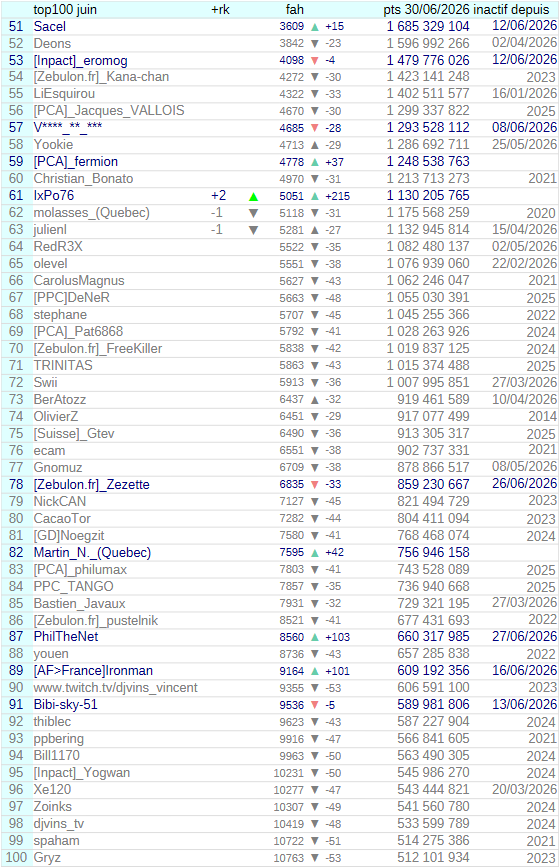Click the inactive date 20/03/2026
This screenshot has height=868, width=560.
pyautogui.click(x=525, y=789)
